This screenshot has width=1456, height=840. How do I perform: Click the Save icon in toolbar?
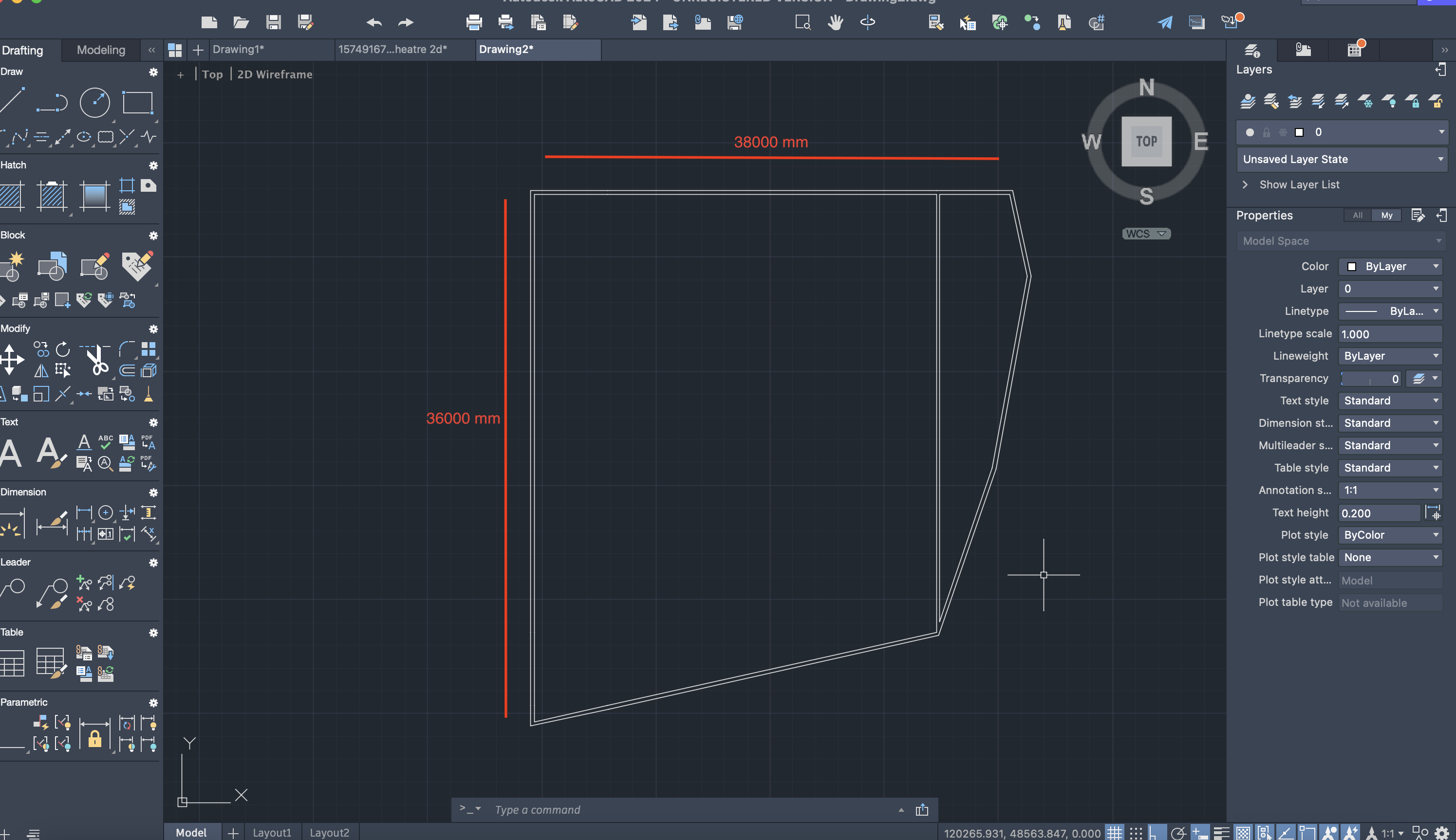coord(273,22)
